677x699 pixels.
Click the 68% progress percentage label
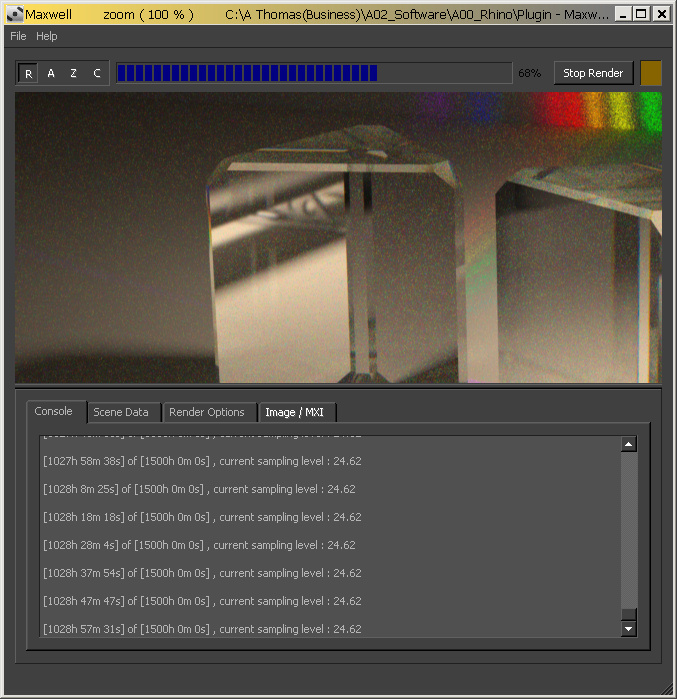529,73
